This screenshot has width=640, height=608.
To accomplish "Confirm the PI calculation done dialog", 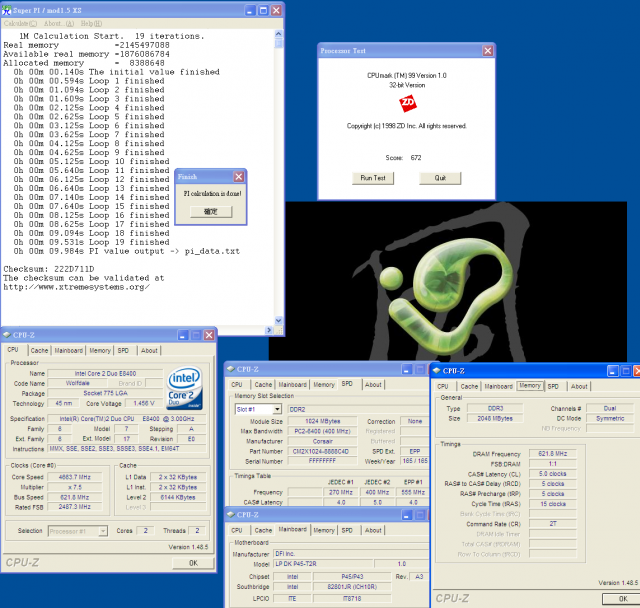I will coord(211,212).
